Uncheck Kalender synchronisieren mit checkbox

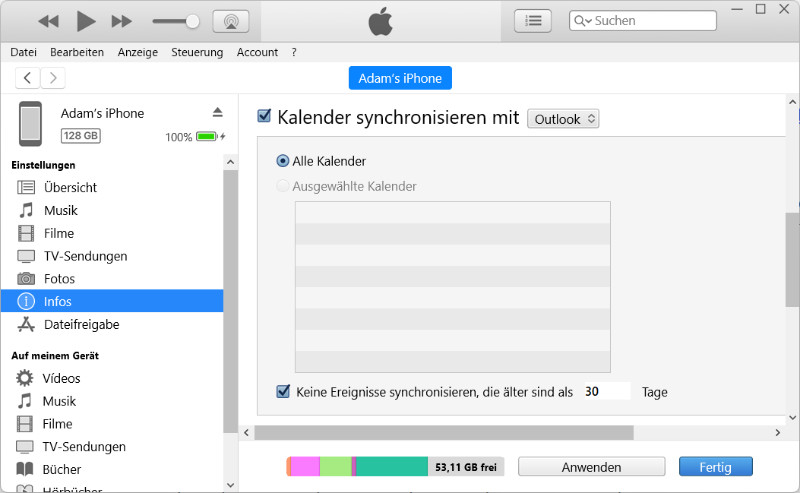265,116
